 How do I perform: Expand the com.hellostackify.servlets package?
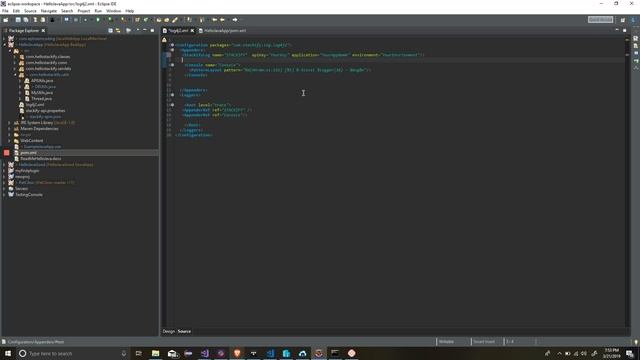(15, 69)
